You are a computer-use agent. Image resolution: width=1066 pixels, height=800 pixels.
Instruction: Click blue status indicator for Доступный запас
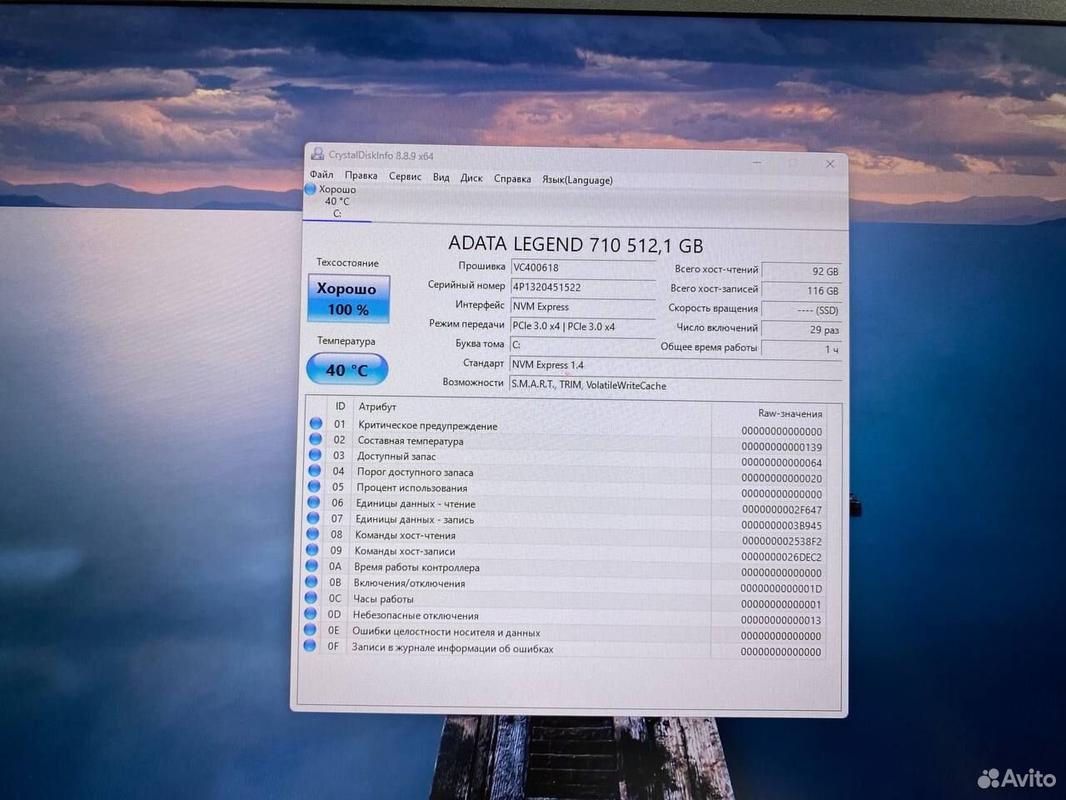[x=315, y=455]
